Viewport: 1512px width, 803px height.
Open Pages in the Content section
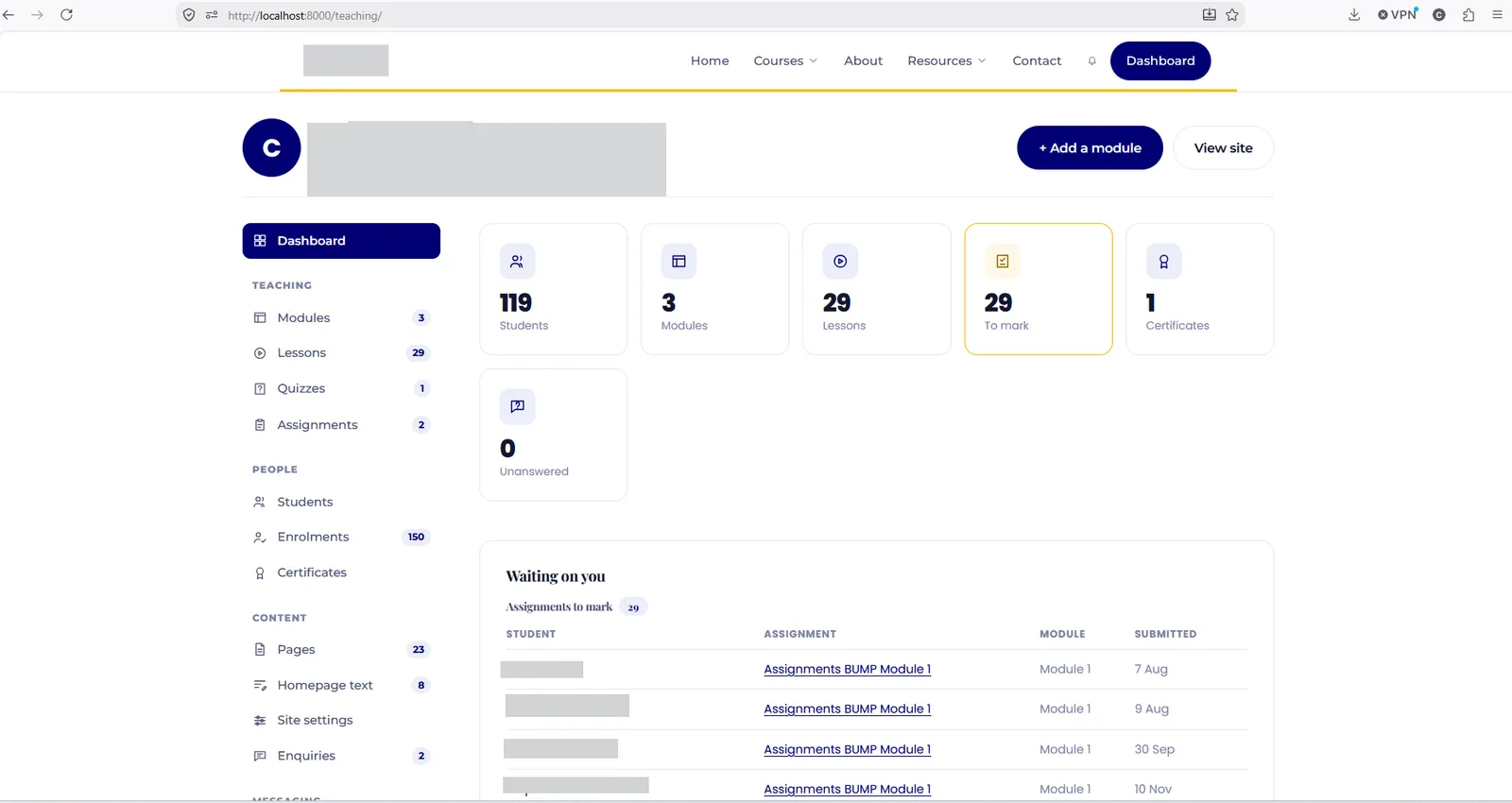click(x=341, y=650)
